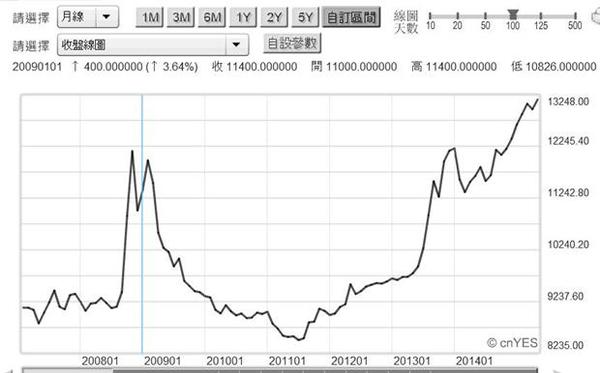This screenshot has height=373, width=600.
Task: Click the opening value 開 11000.000000
Action: click(x=354, y=67)
